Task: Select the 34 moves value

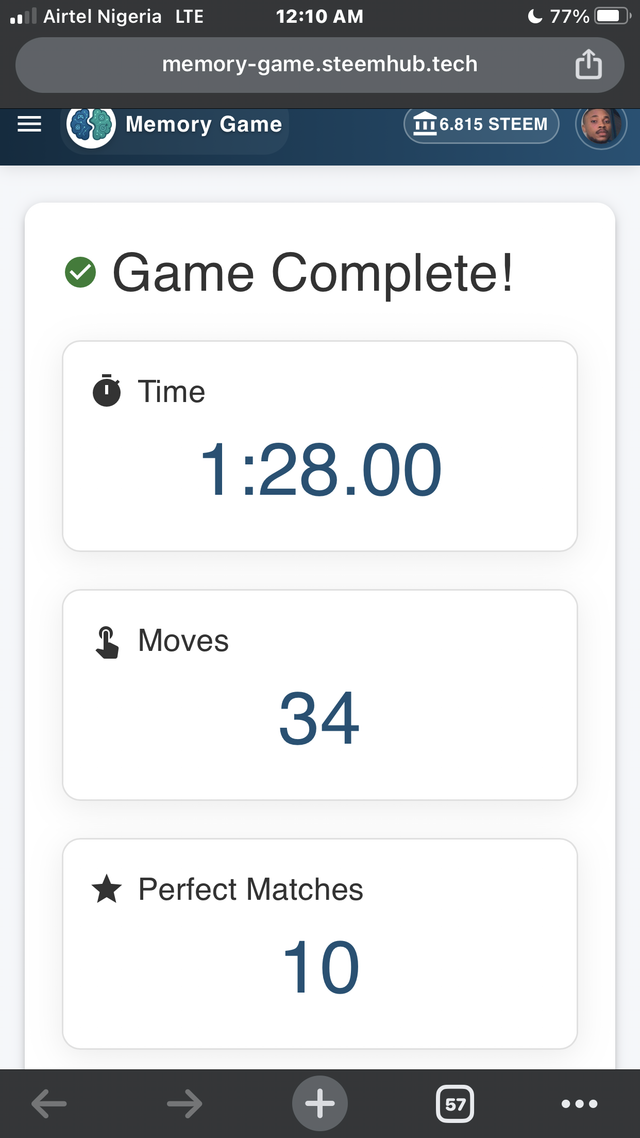Action: click(x=319, y=719)
